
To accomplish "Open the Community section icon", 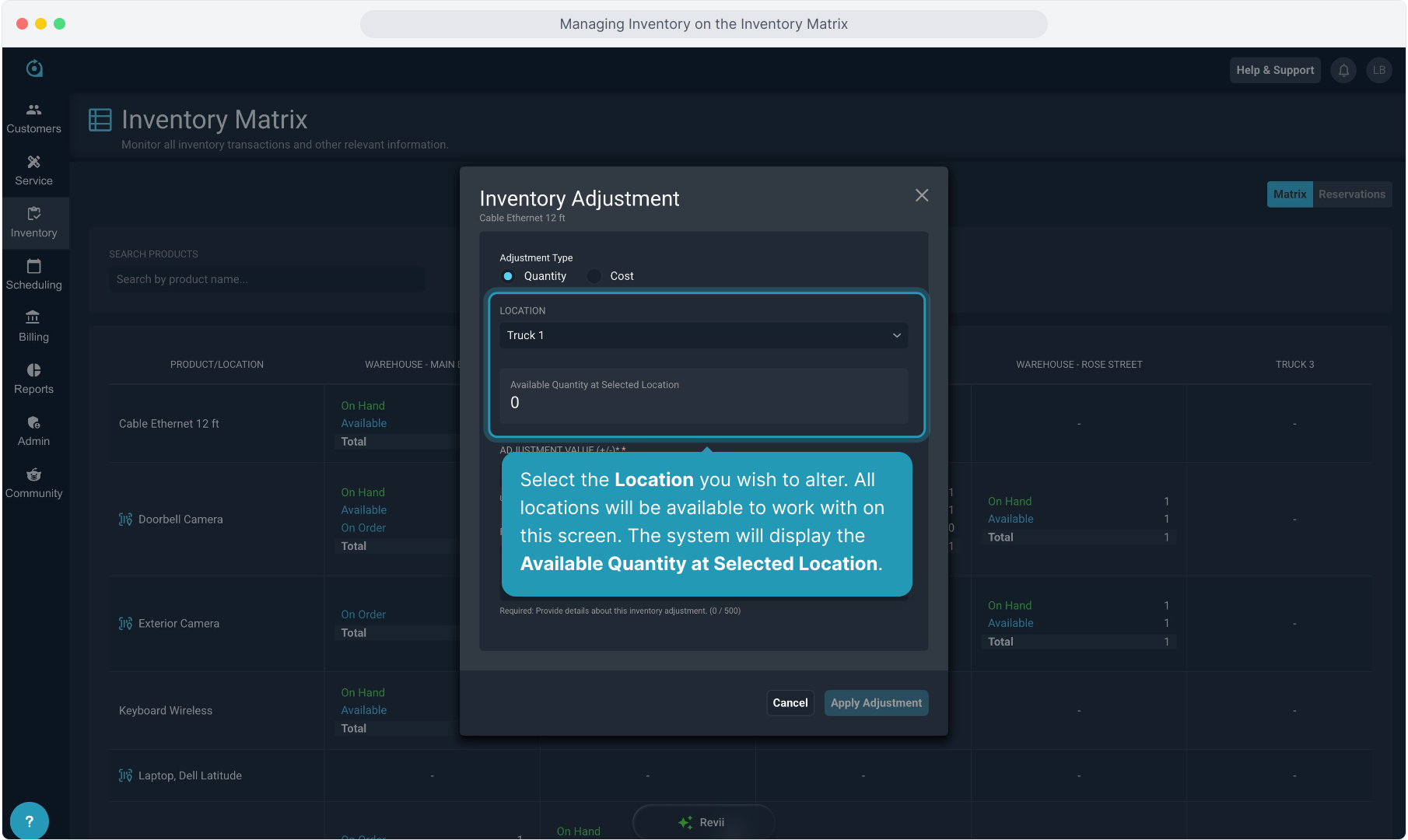I will point(33,474).
